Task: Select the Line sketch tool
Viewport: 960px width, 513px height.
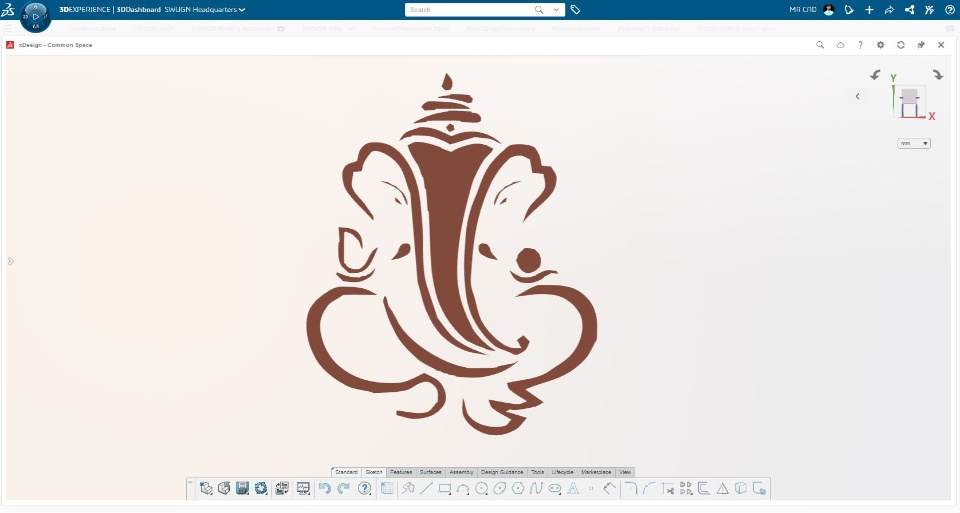Action: pyautogui.click(x=427, y=488)
